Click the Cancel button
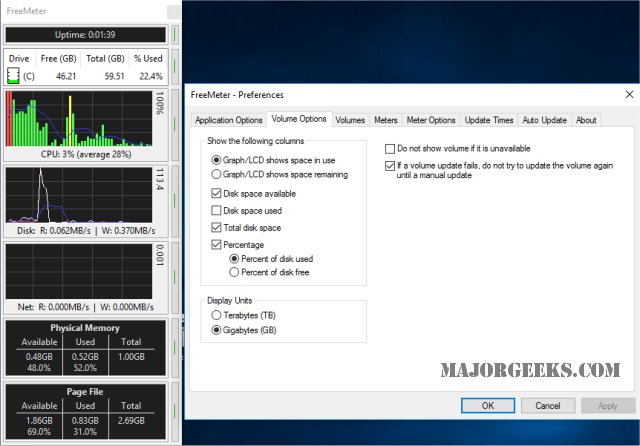This screenshot has height=446, width=640. tap(548, 406)
